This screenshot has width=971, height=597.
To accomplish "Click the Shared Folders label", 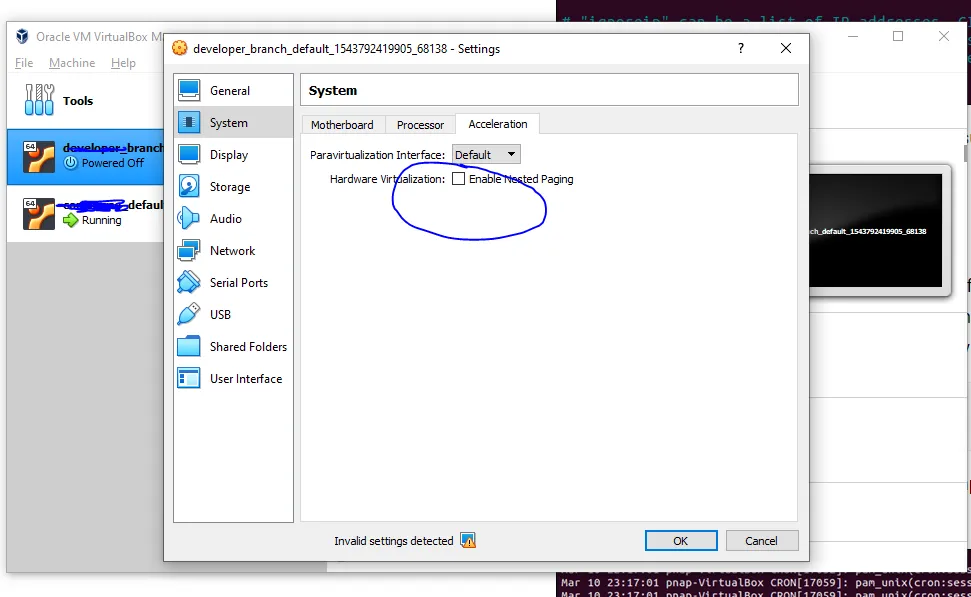I will pyautogui.click(x=248, y=347).
